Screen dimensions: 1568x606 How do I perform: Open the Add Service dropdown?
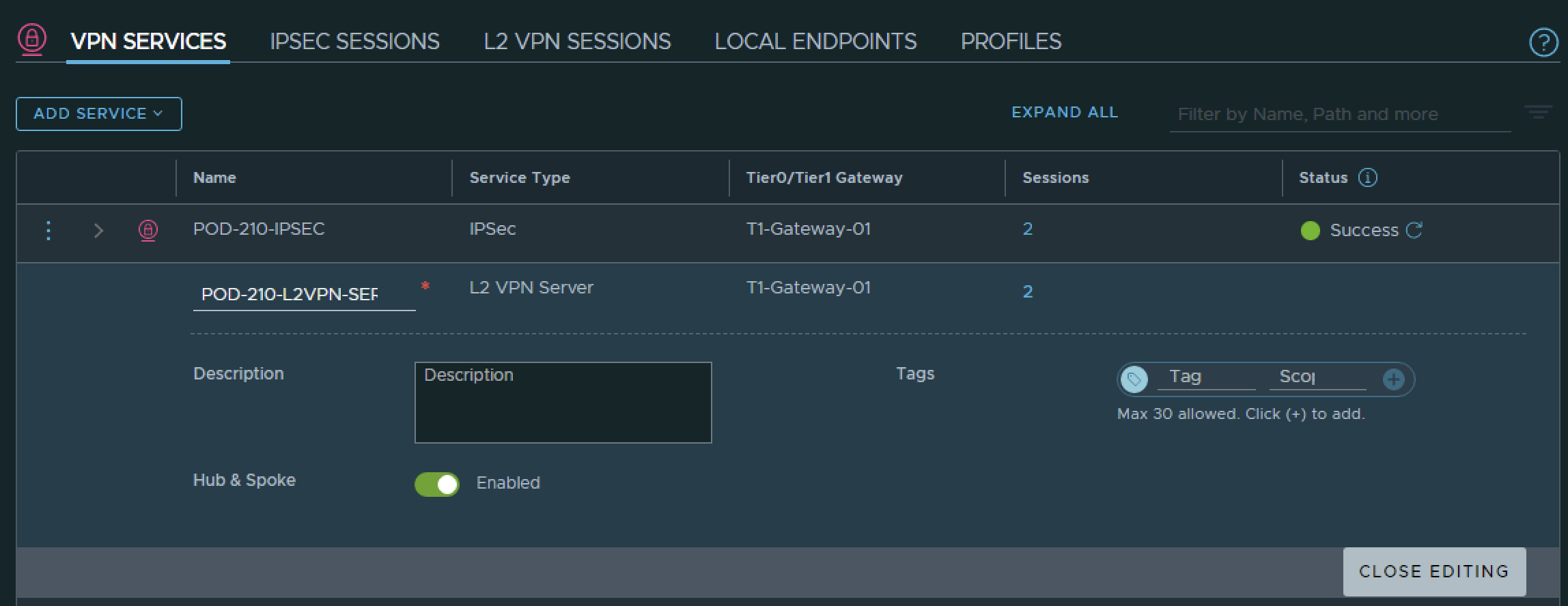point(99,114)
